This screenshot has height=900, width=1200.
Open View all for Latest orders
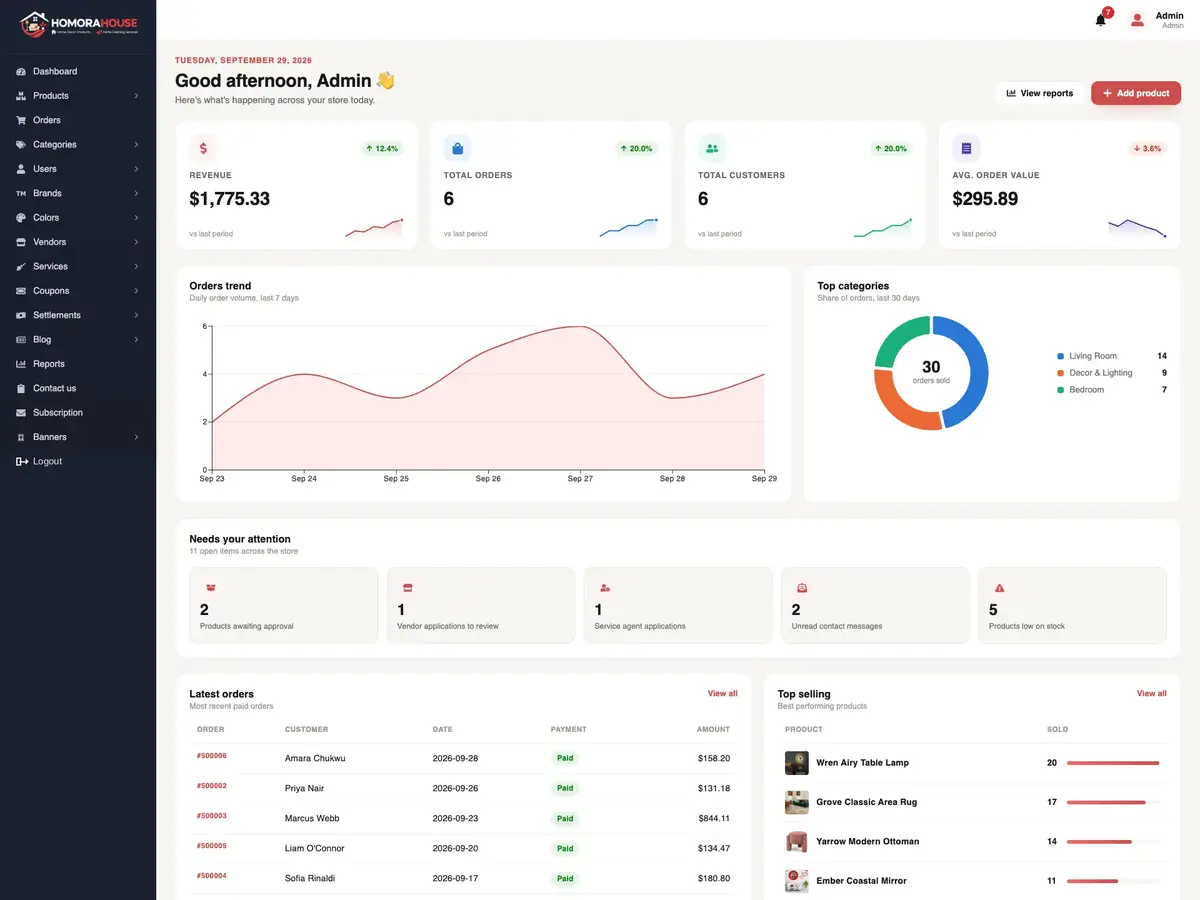[723, 693]
